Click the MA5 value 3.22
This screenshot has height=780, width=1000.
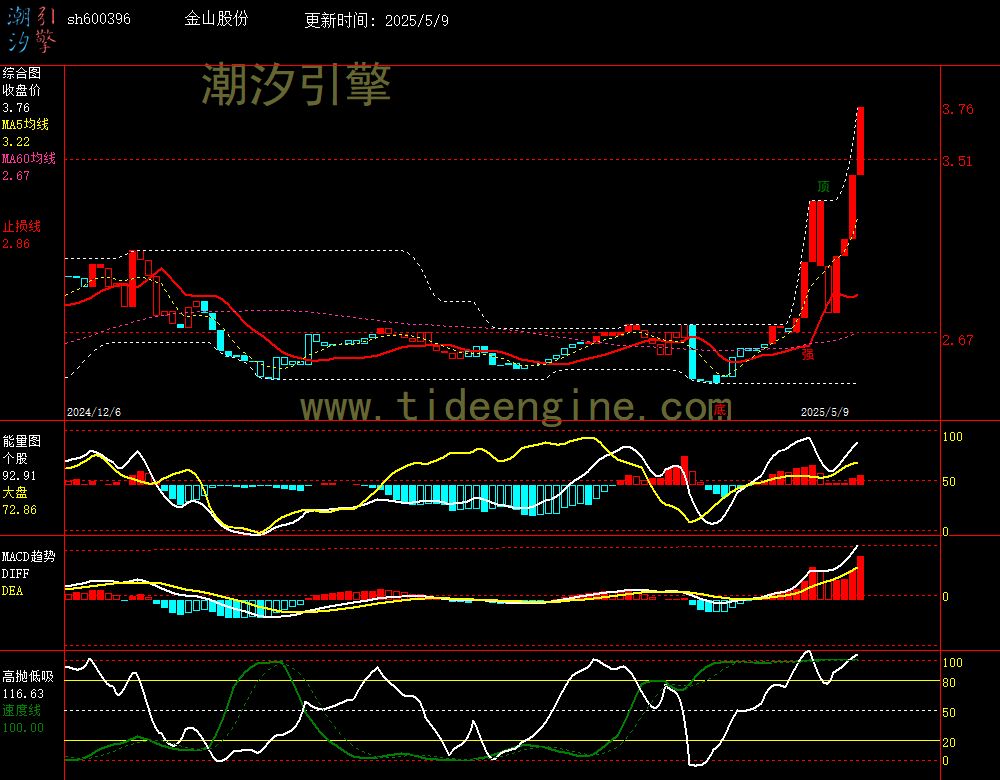pyautogui.click(x=16, y=142)
